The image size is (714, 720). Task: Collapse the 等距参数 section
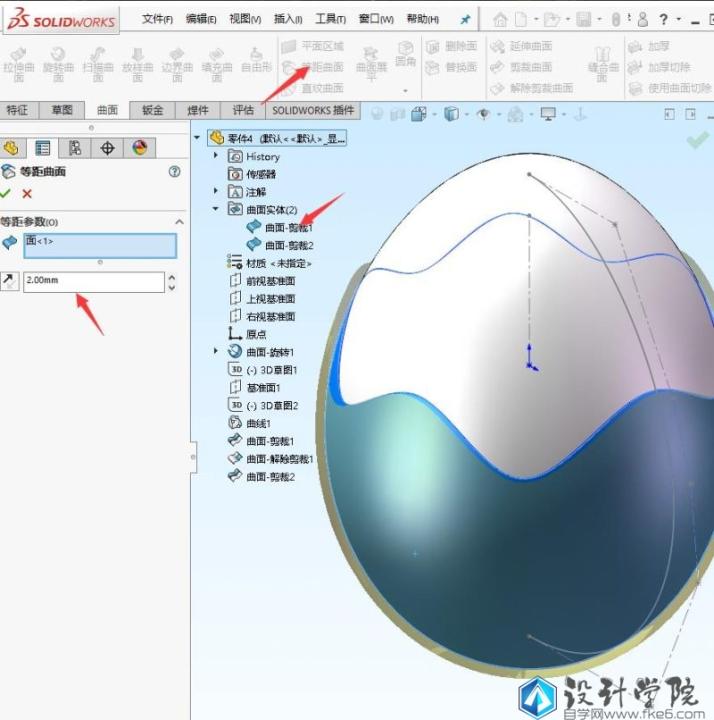coord(180,222)
